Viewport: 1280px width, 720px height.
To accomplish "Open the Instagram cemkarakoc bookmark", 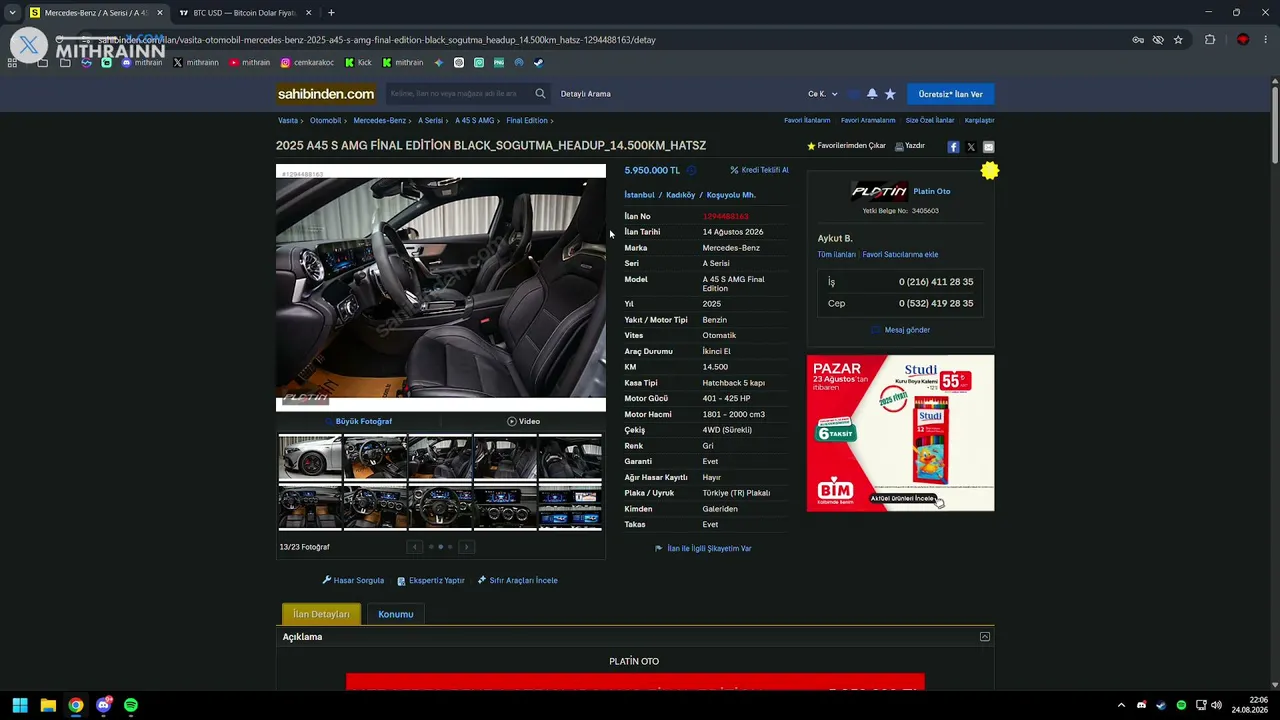I will 307,62.
